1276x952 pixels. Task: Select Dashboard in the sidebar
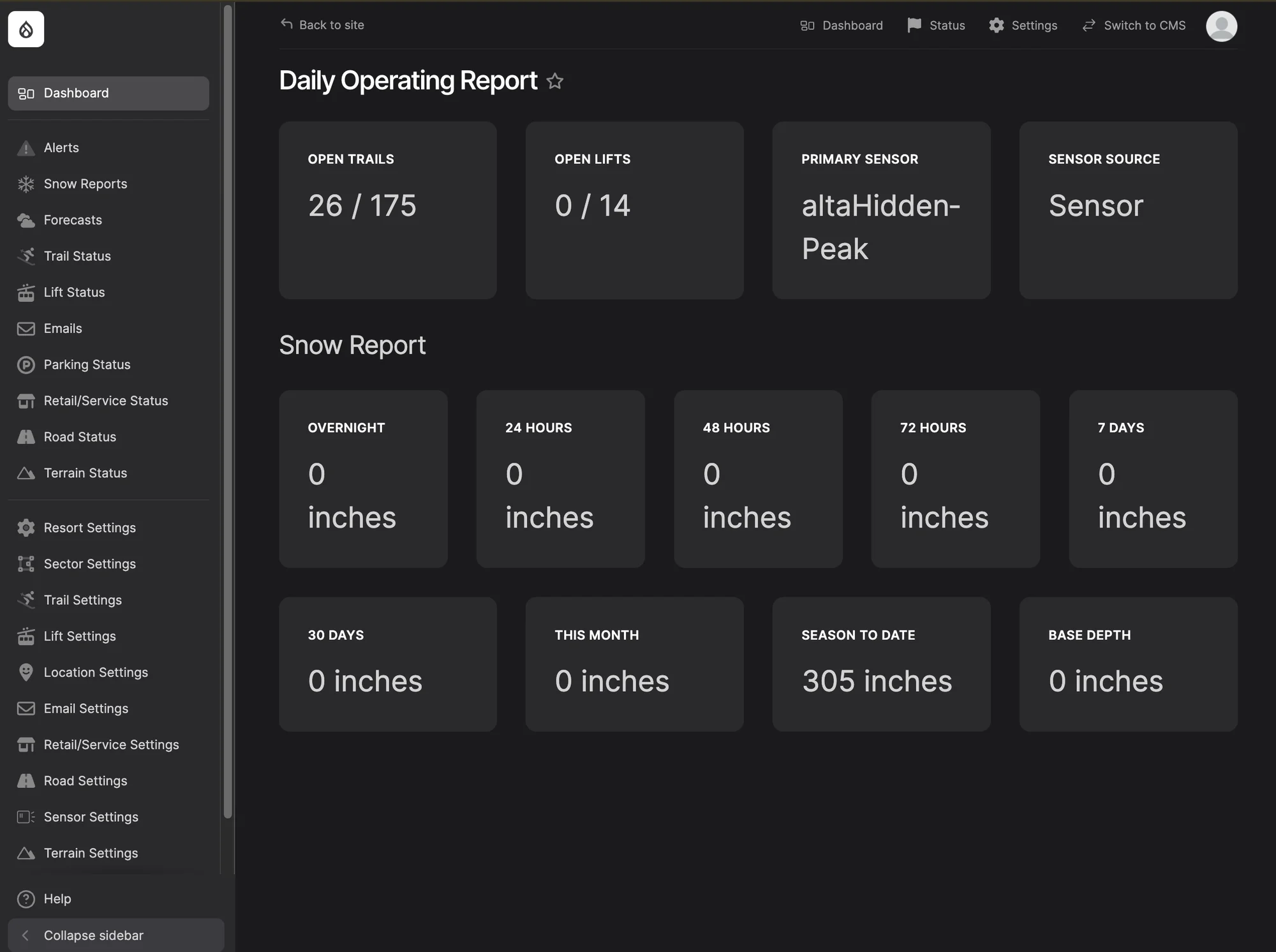[108, 93]
